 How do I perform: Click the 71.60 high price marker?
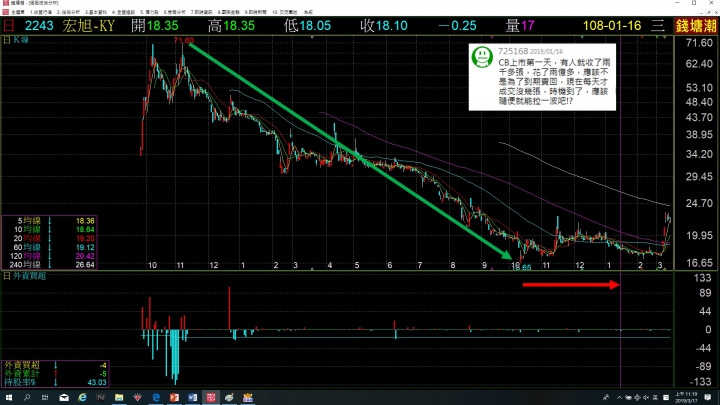coord(184,40)
